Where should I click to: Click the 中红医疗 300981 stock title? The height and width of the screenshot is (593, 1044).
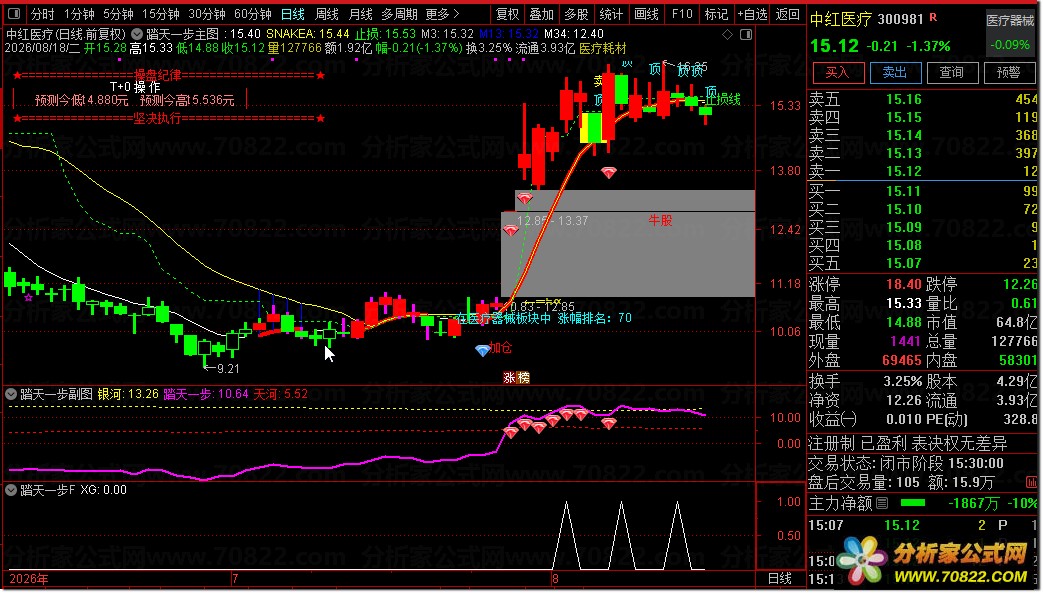868,19
